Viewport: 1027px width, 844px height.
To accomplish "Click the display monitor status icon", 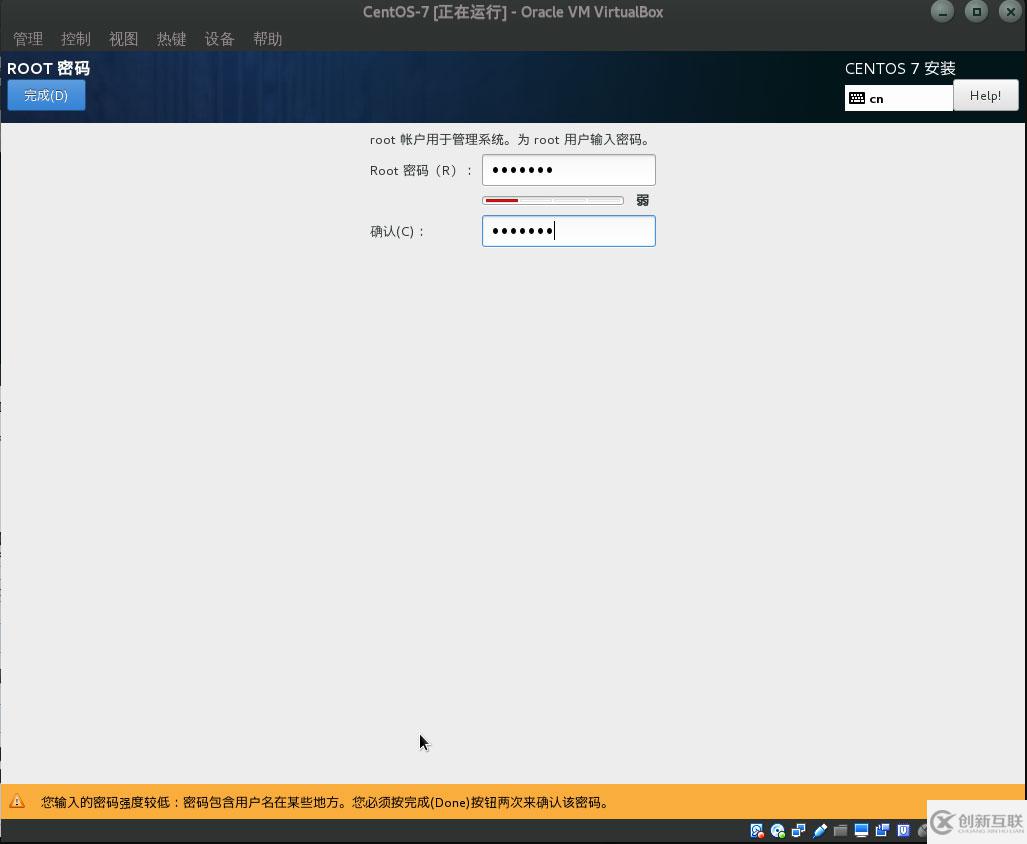I will point(861,831).
